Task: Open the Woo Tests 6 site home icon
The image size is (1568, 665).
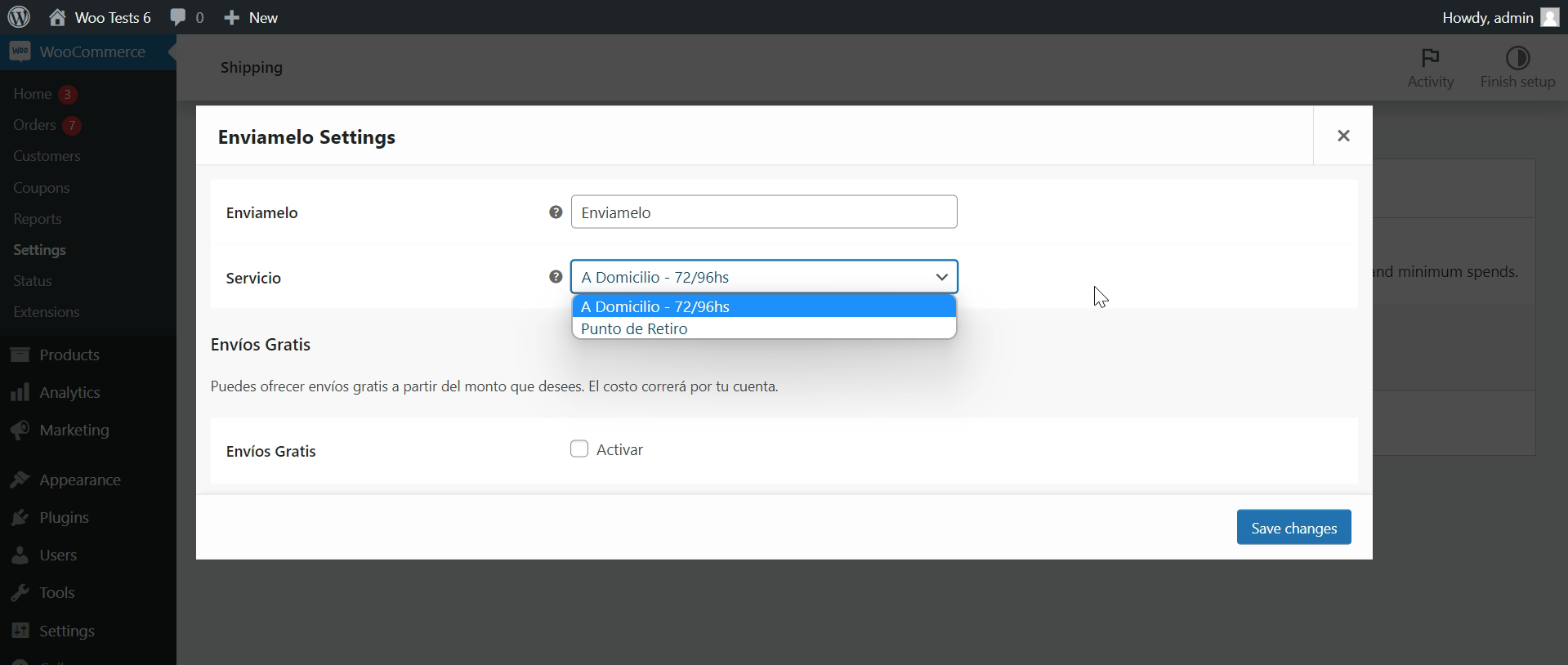Action: click(57, 17)
